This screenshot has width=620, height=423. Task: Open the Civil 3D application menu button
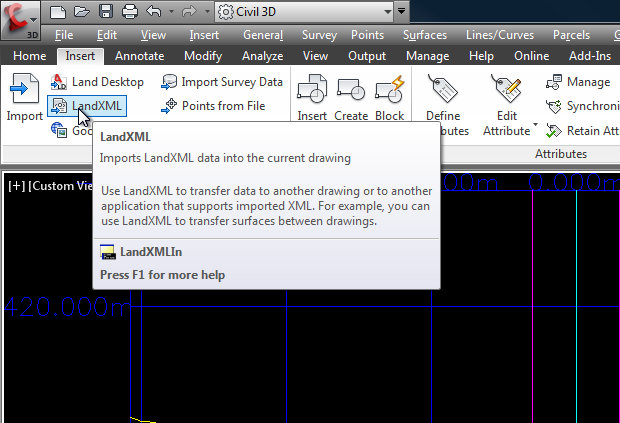[21, 20]
